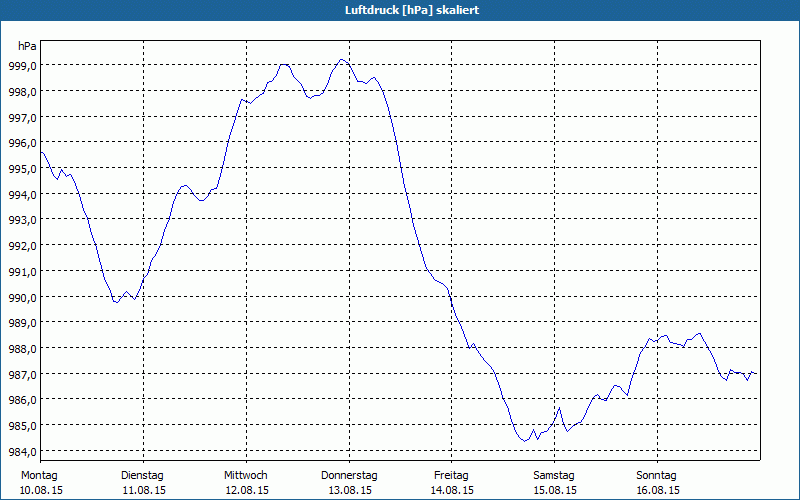Image resolution: width=800 pixels, height=500 pixels.
Task: Click the chart title 'Luftdruck [hPa] skaliert'
Action: (x=399, y=9)
